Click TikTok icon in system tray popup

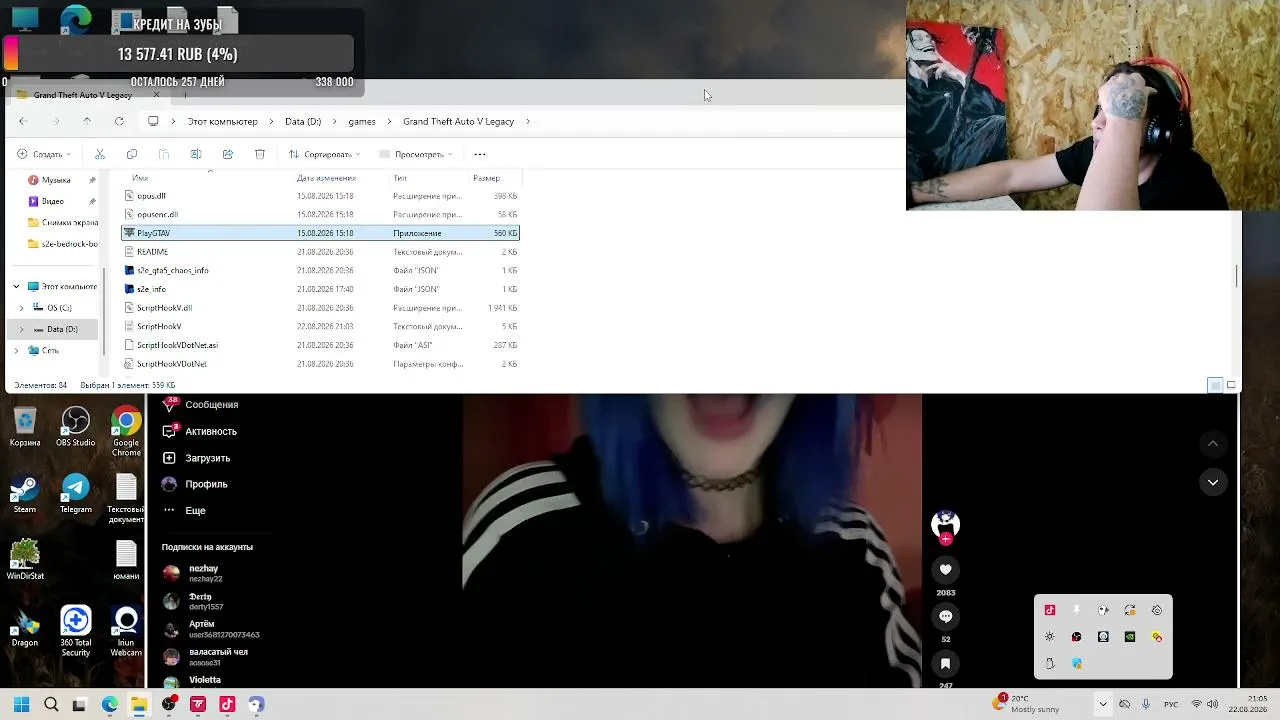click(1050, 610)
